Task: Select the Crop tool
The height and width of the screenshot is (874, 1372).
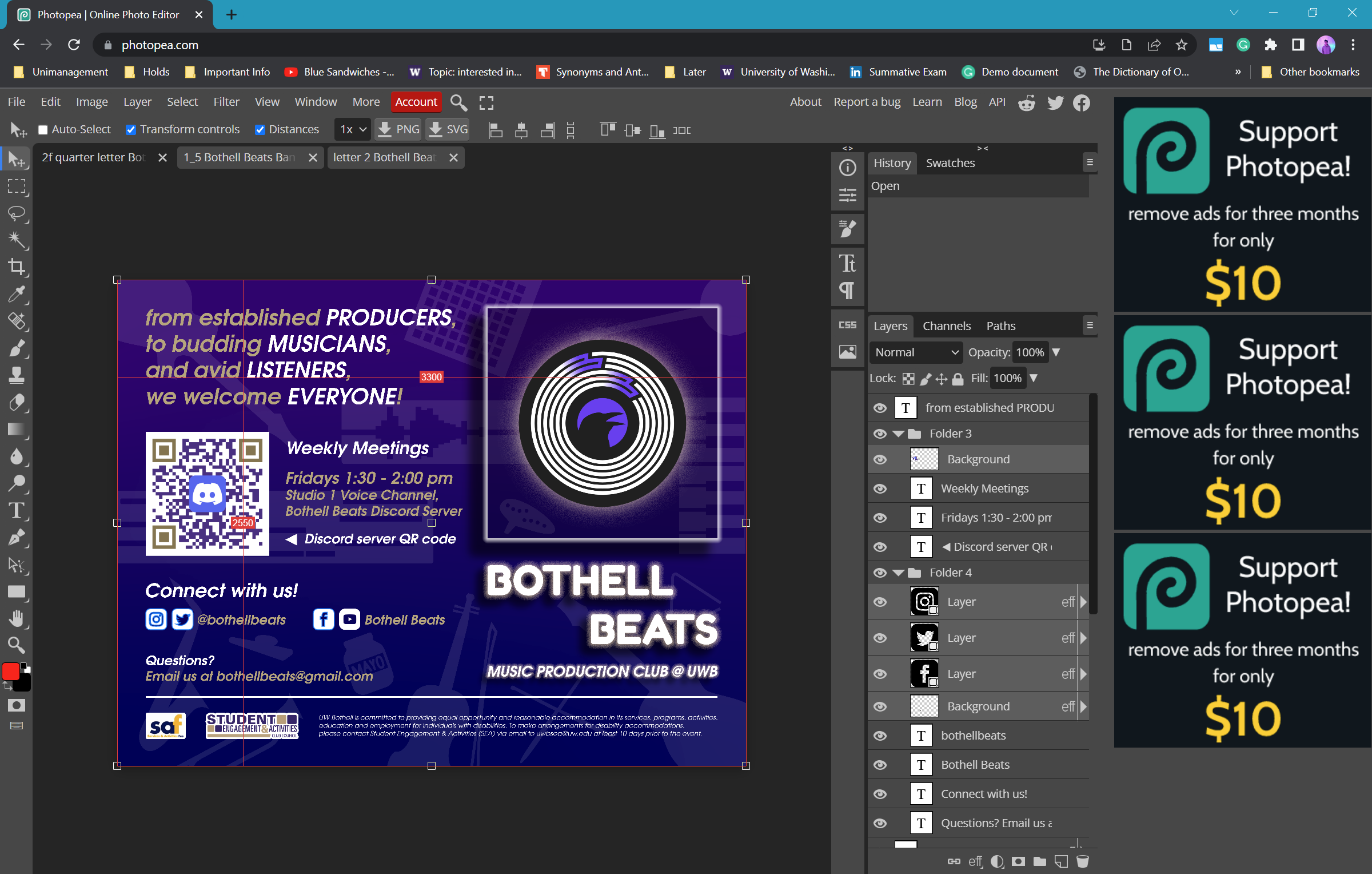Action: point(17,267)
